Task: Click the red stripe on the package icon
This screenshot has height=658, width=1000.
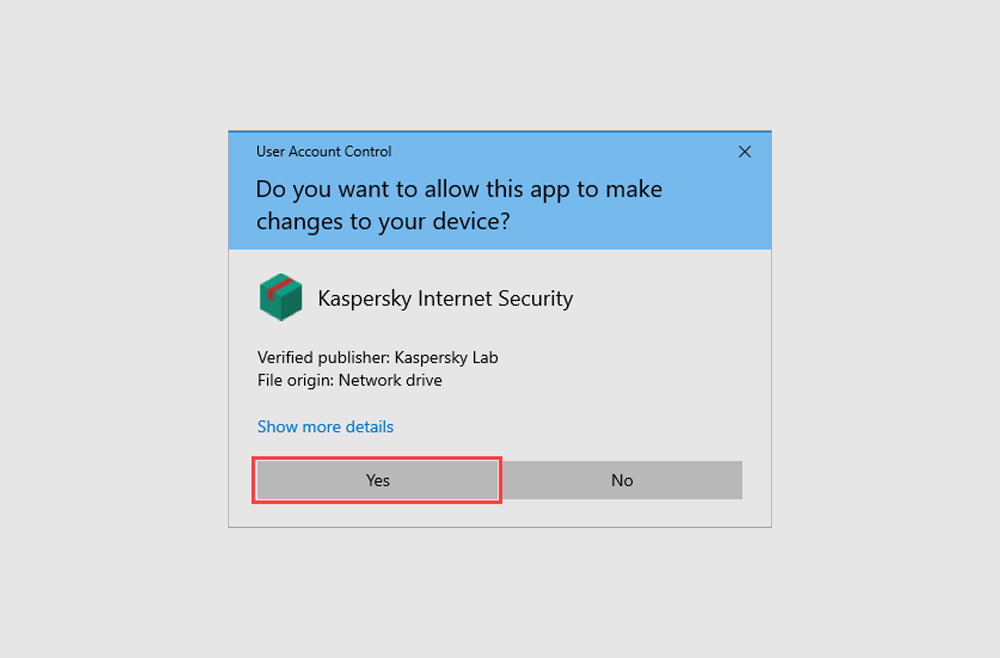Action: point(284,289)
